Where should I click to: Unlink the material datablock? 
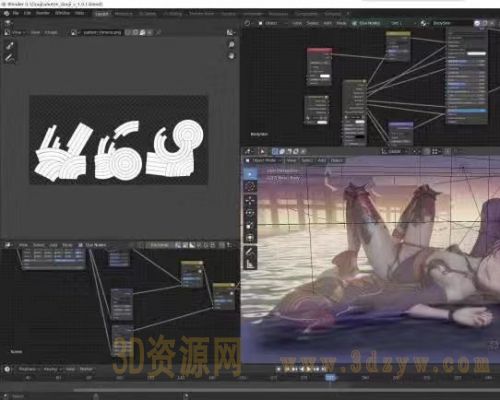(x=492, y=23)
